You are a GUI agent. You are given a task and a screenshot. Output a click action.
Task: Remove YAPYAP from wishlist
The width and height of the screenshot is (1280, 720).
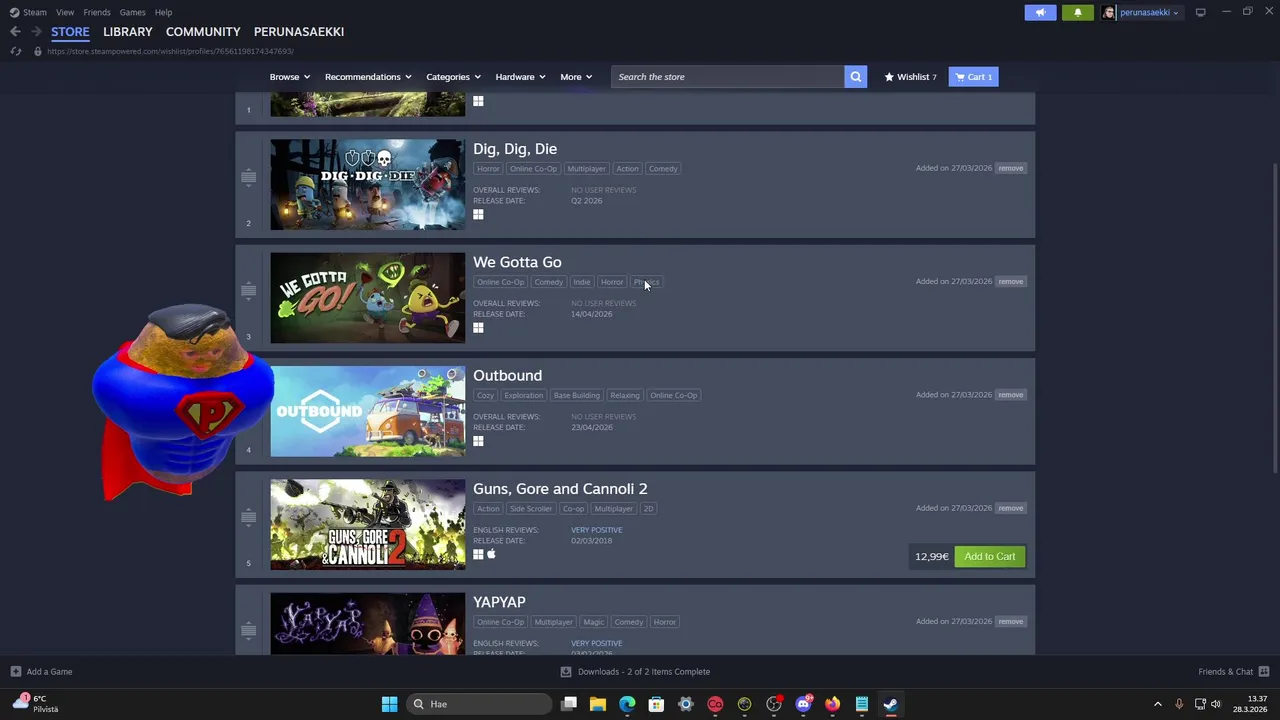[x=1010, y=621]
